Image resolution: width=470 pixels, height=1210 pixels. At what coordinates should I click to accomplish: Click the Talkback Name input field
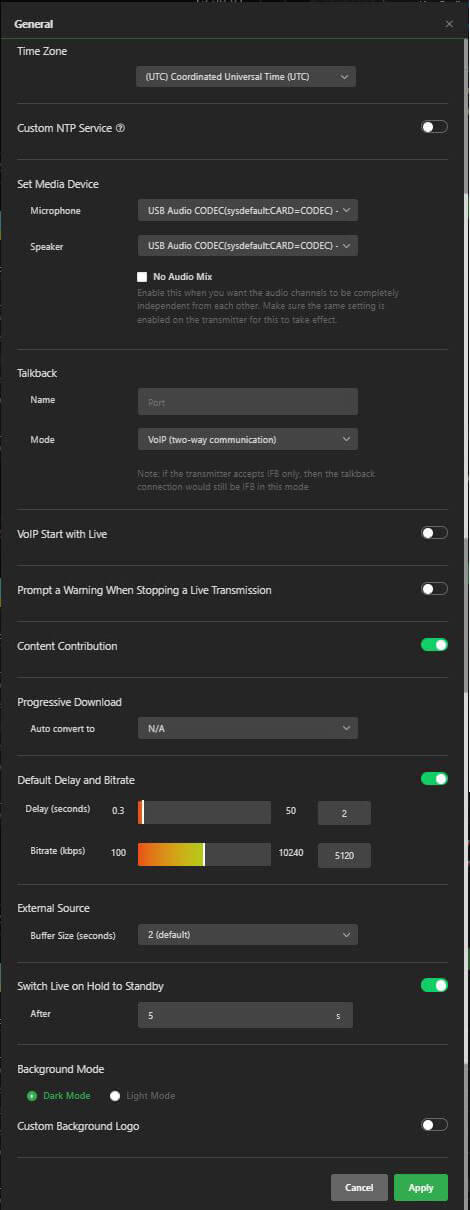click(x=247, y=402)
